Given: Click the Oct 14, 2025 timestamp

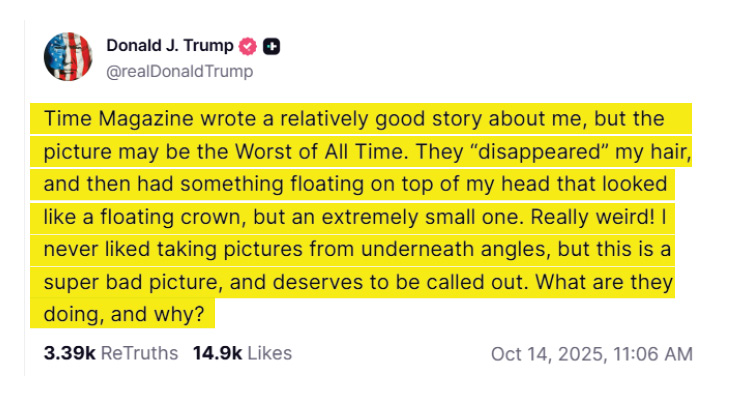Looking at the screenshot, I should point(591,354).
